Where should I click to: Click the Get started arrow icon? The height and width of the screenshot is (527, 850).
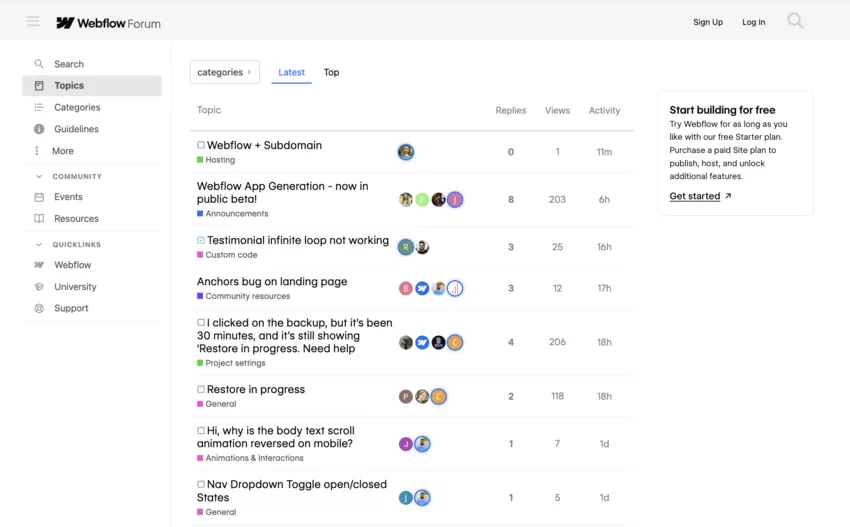click(728, 196)
